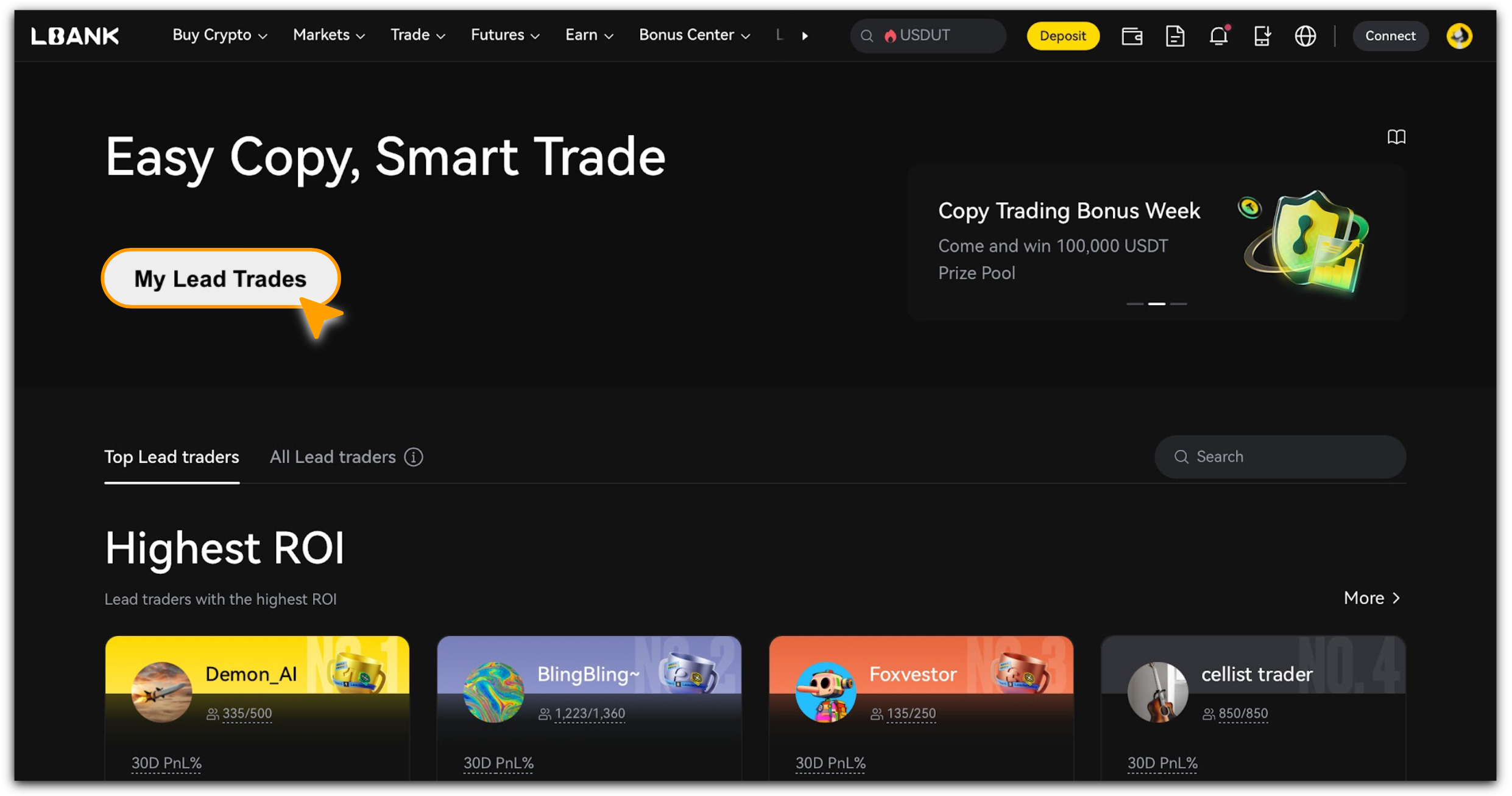Screen dimensions: 1512x796
Task: Click the gold trophy on Demon_AI card
Action: (358, 672)
